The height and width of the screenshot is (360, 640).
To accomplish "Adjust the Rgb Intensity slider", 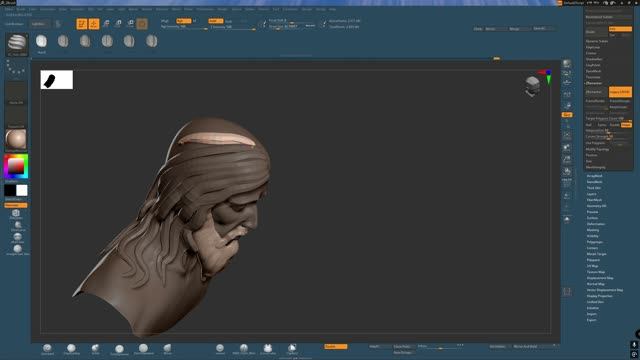I will [184, 27].
